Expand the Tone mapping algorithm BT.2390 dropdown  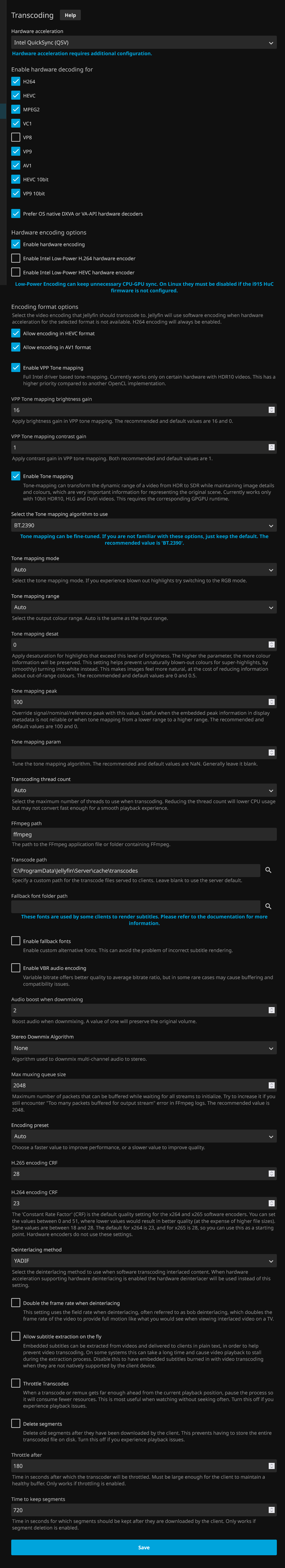[x=144, y=525]
